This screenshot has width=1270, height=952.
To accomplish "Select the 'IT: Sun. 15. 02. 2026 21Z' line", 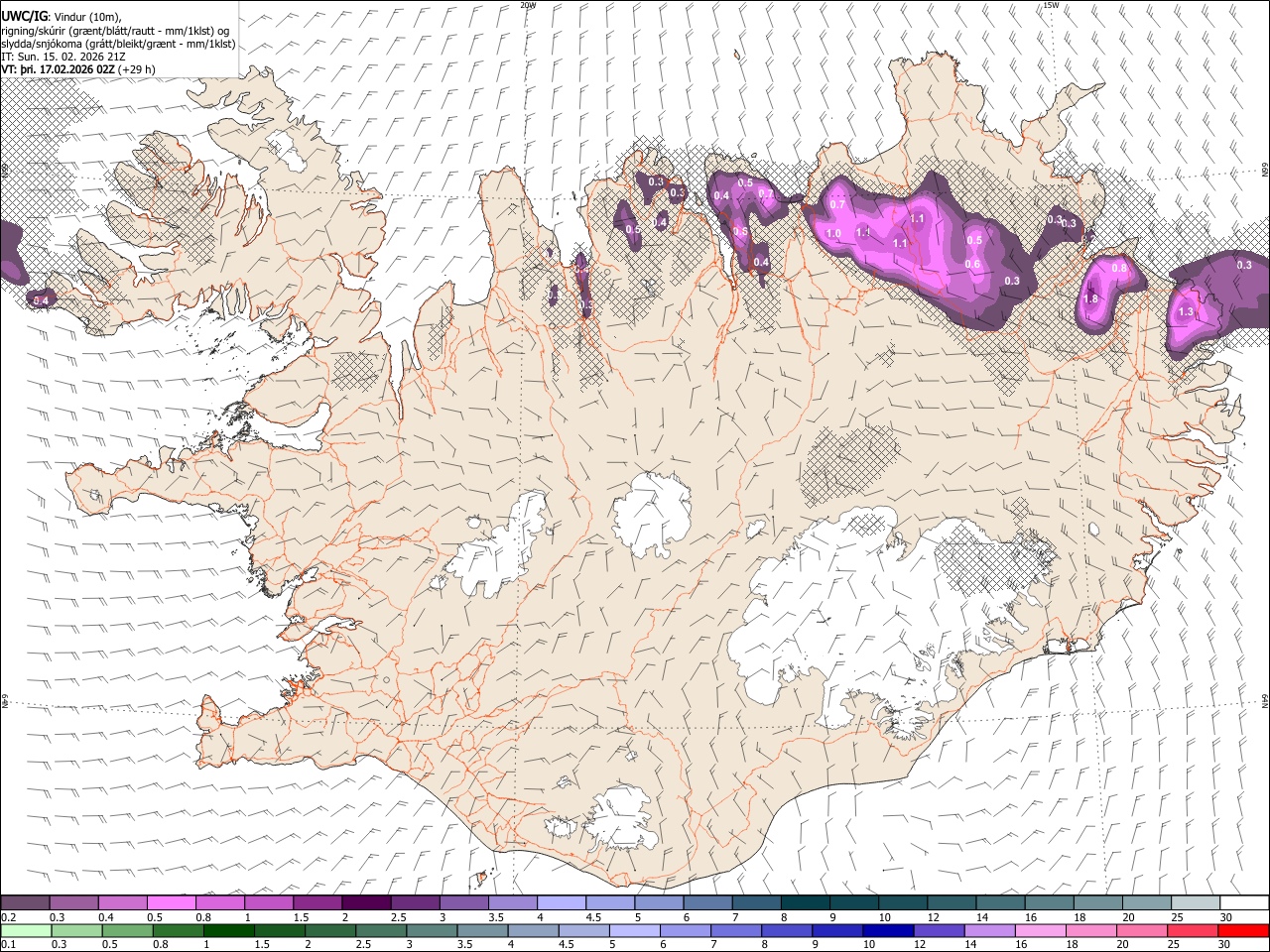I will point(63,57).
